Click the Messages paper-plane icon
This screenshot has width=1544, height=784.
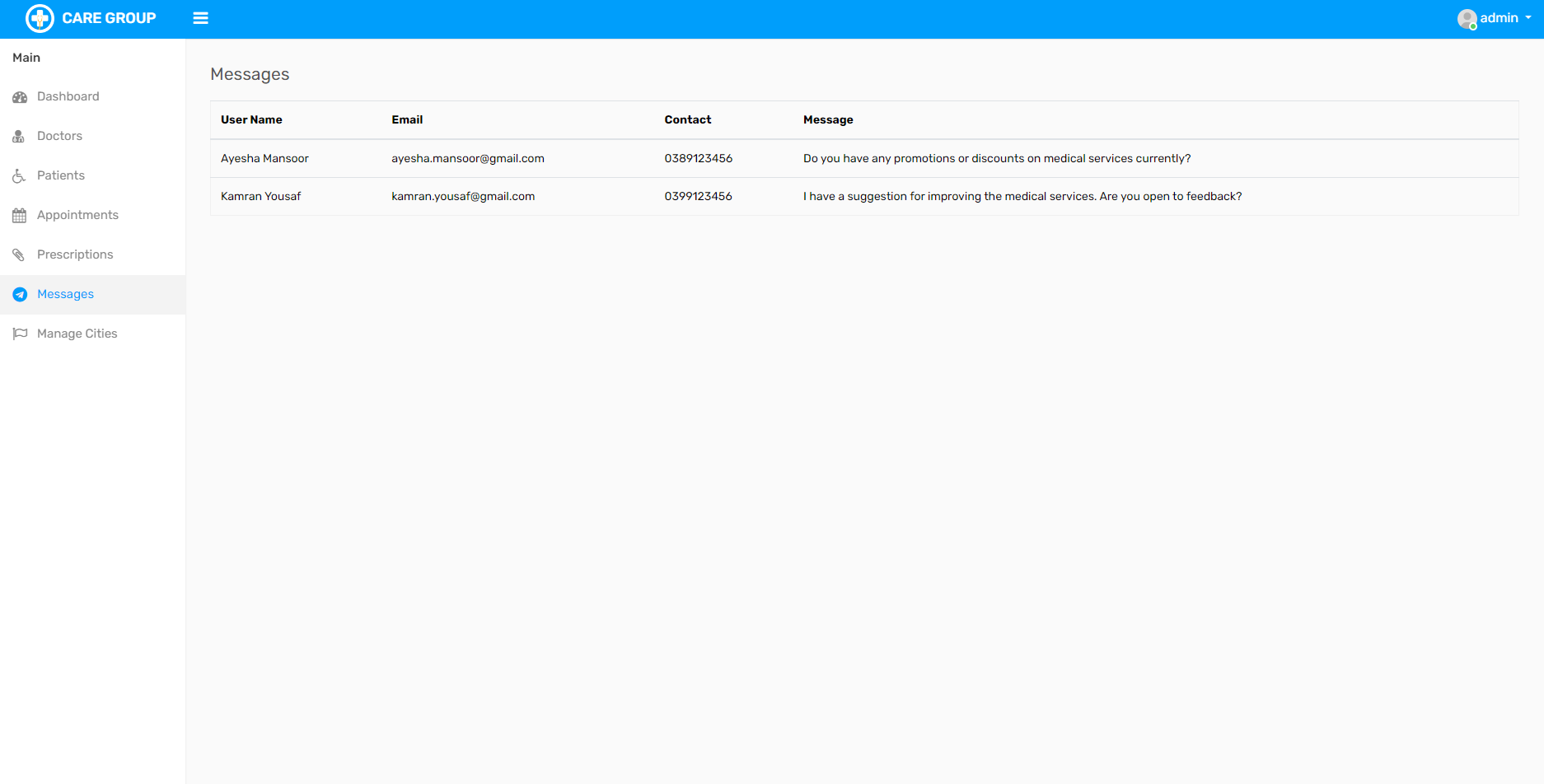tap(20, 295)
